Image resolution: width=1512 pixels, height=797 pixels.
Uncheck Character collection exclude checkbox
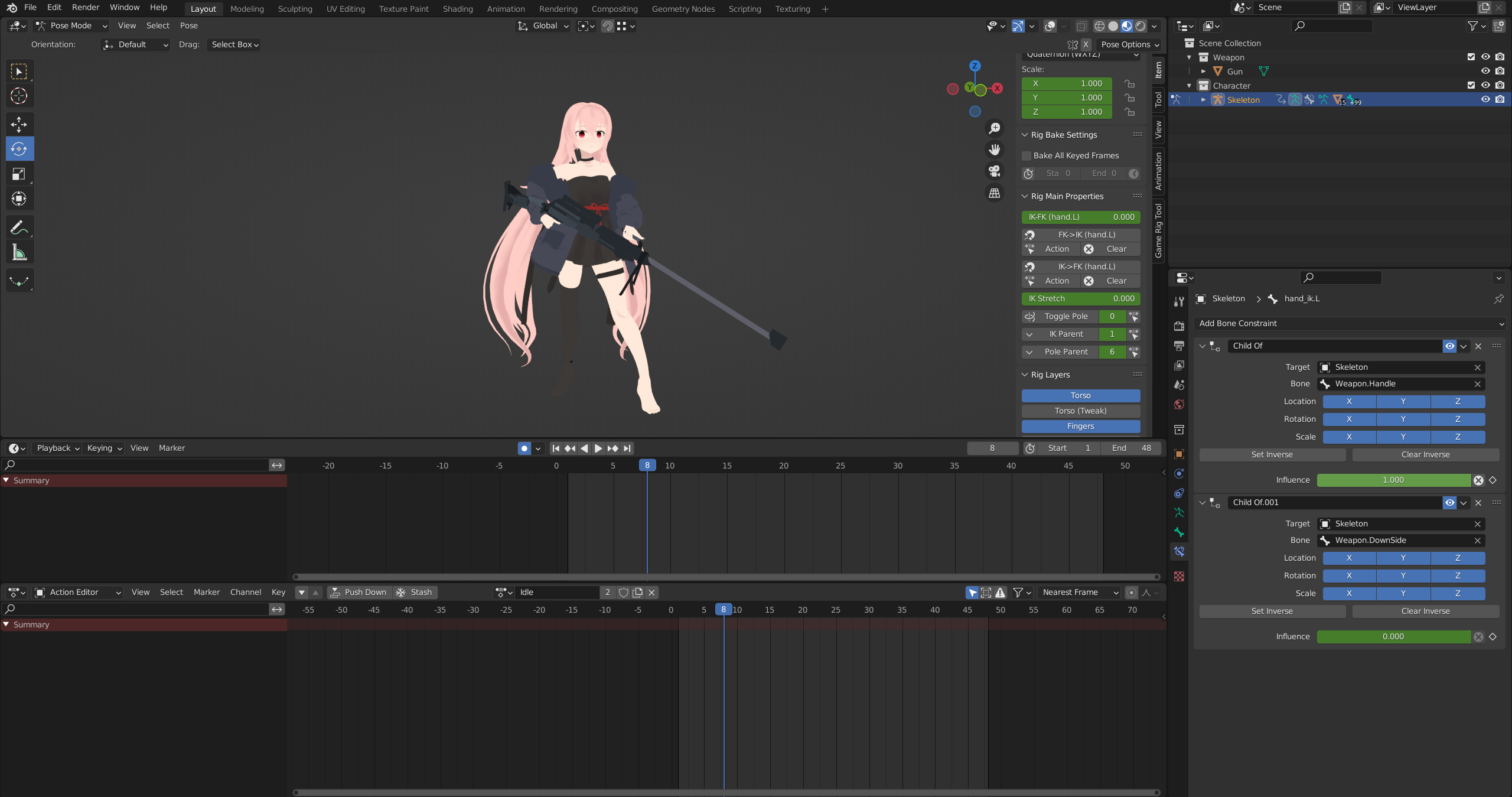click(1471, 86)
